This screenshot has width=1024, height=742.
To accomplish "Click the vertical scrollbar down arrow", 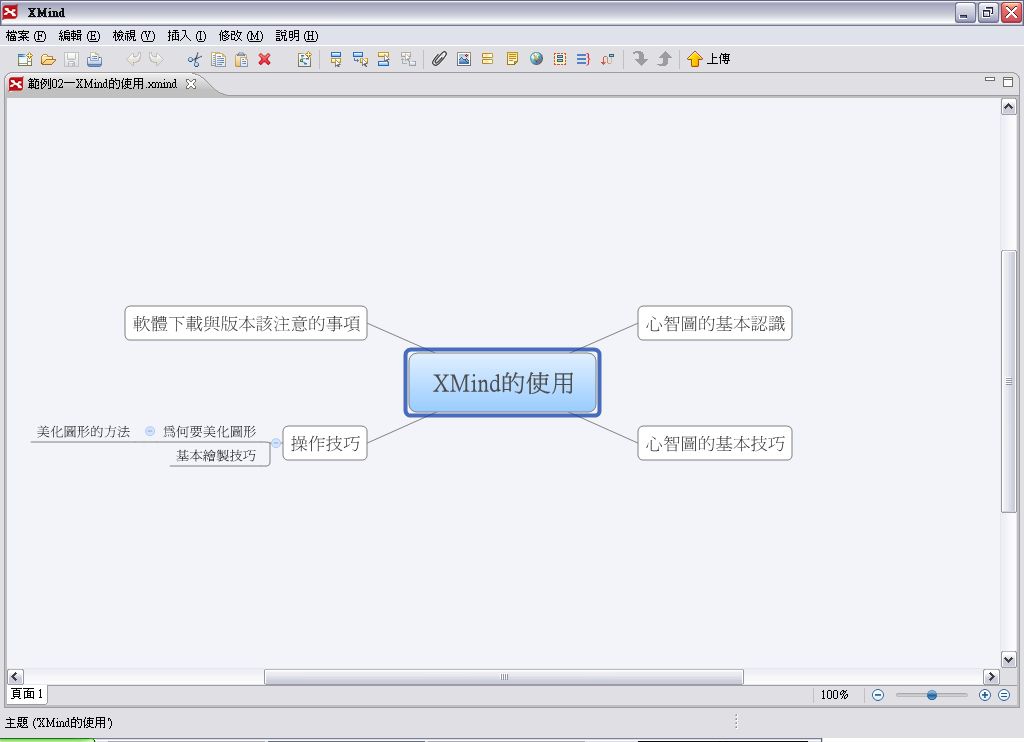I will tap(1008, 660).
